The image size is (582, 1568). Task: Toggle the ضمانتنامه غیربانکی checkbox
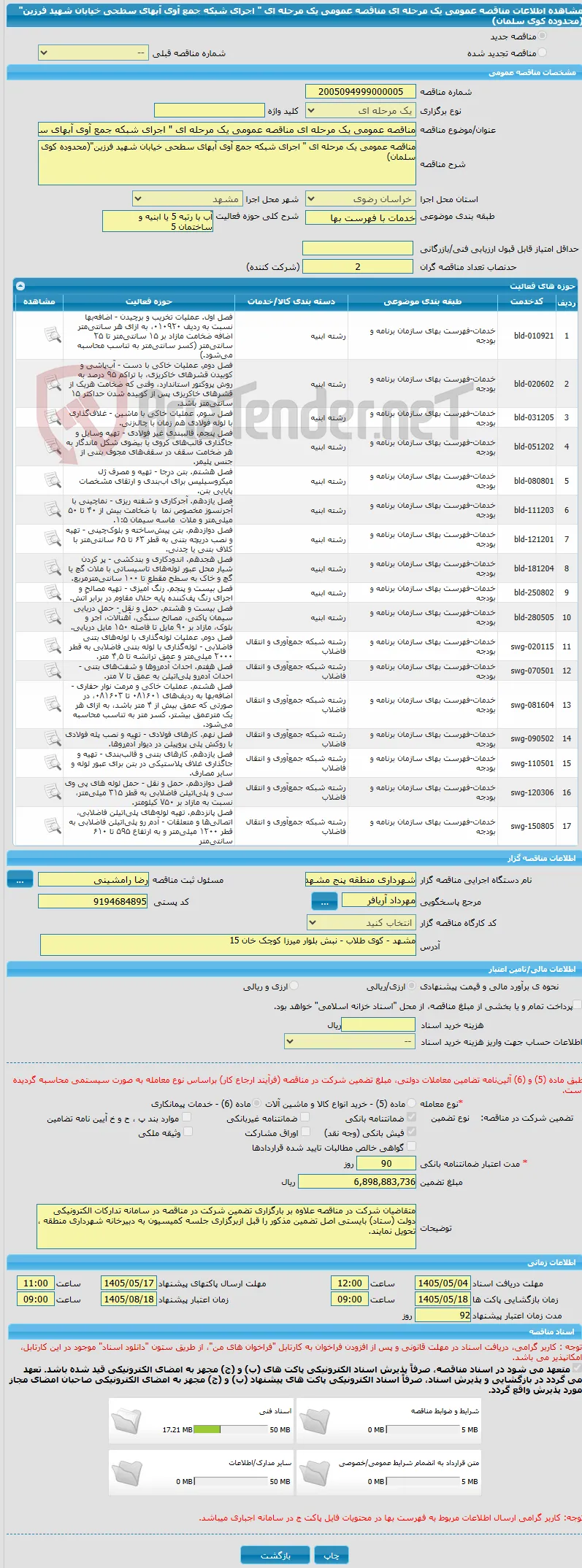[x=305, y=1117]
